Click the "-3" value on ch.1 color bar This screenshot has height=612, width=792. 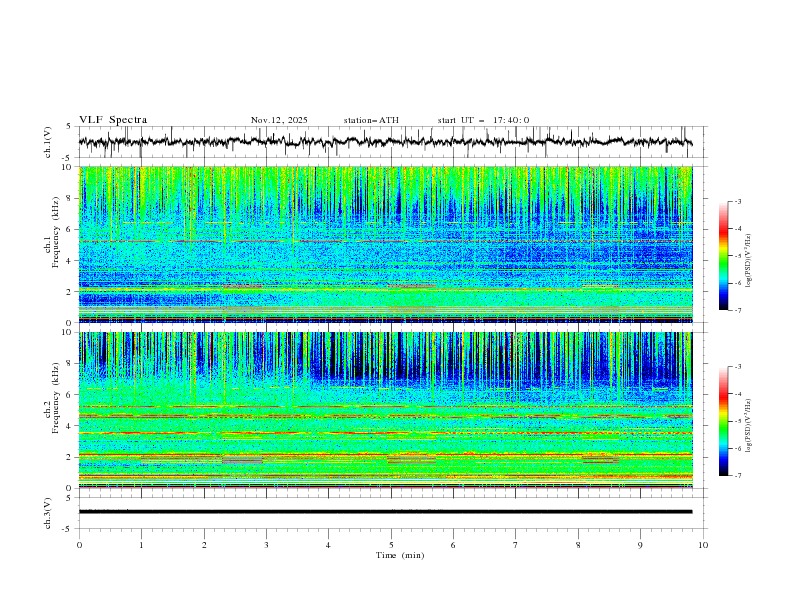tap(737, 201)
